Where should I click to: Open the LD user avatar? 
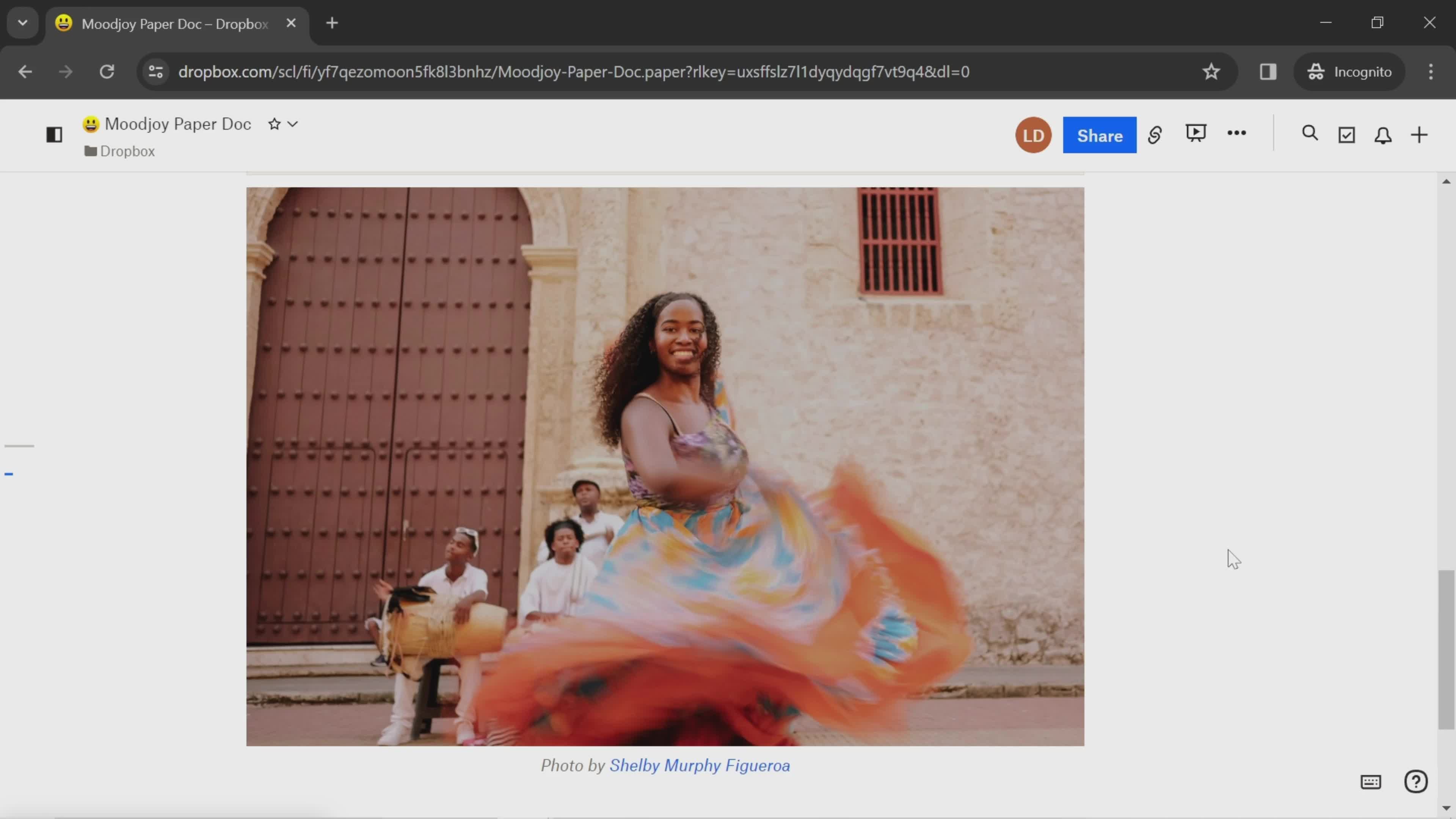tap(1033, 135)
